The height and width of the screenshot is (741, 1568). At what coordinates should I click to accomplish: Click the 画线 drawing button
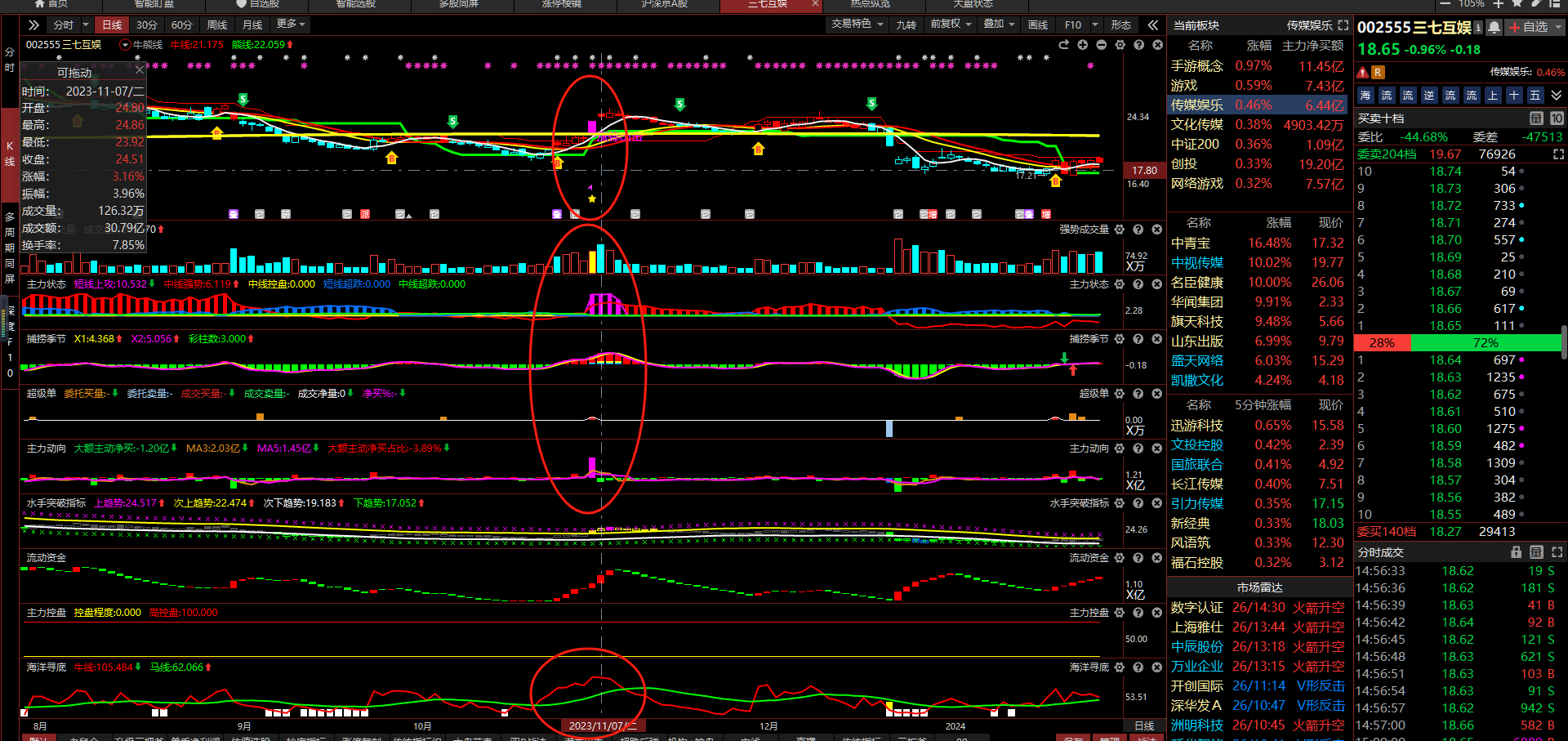click(x=1038, y=25)
